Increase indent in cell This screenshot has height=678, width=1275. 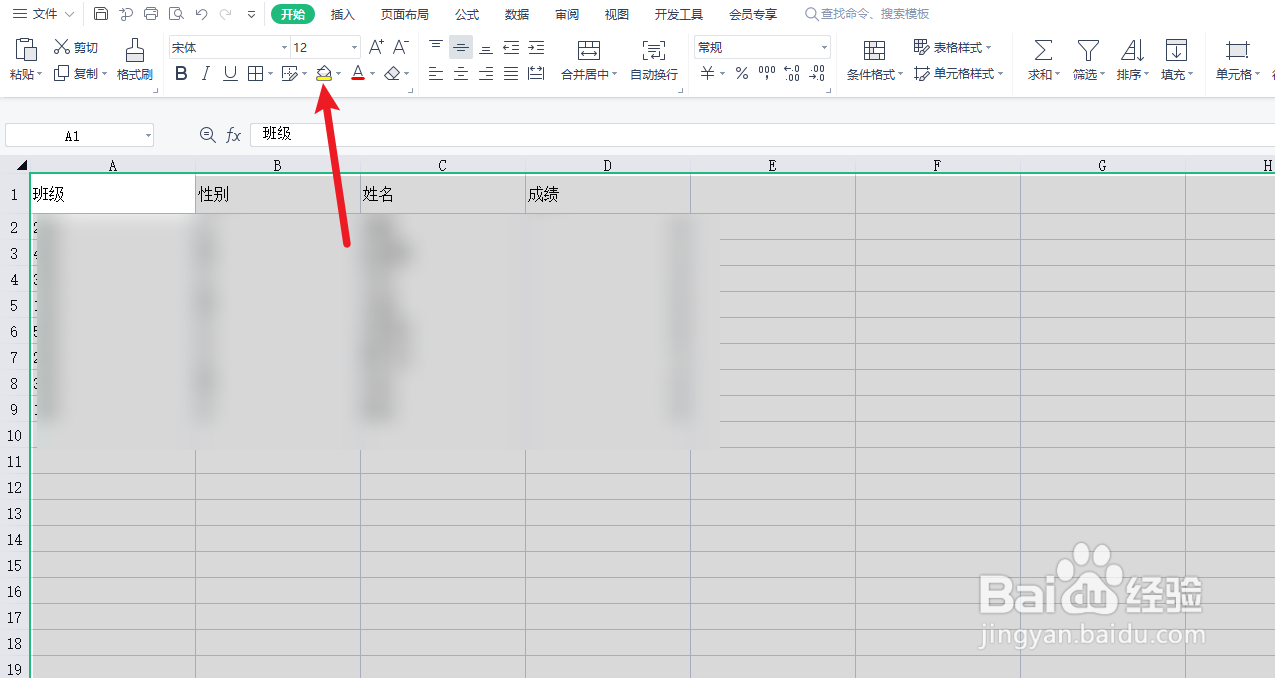point(536,47)
